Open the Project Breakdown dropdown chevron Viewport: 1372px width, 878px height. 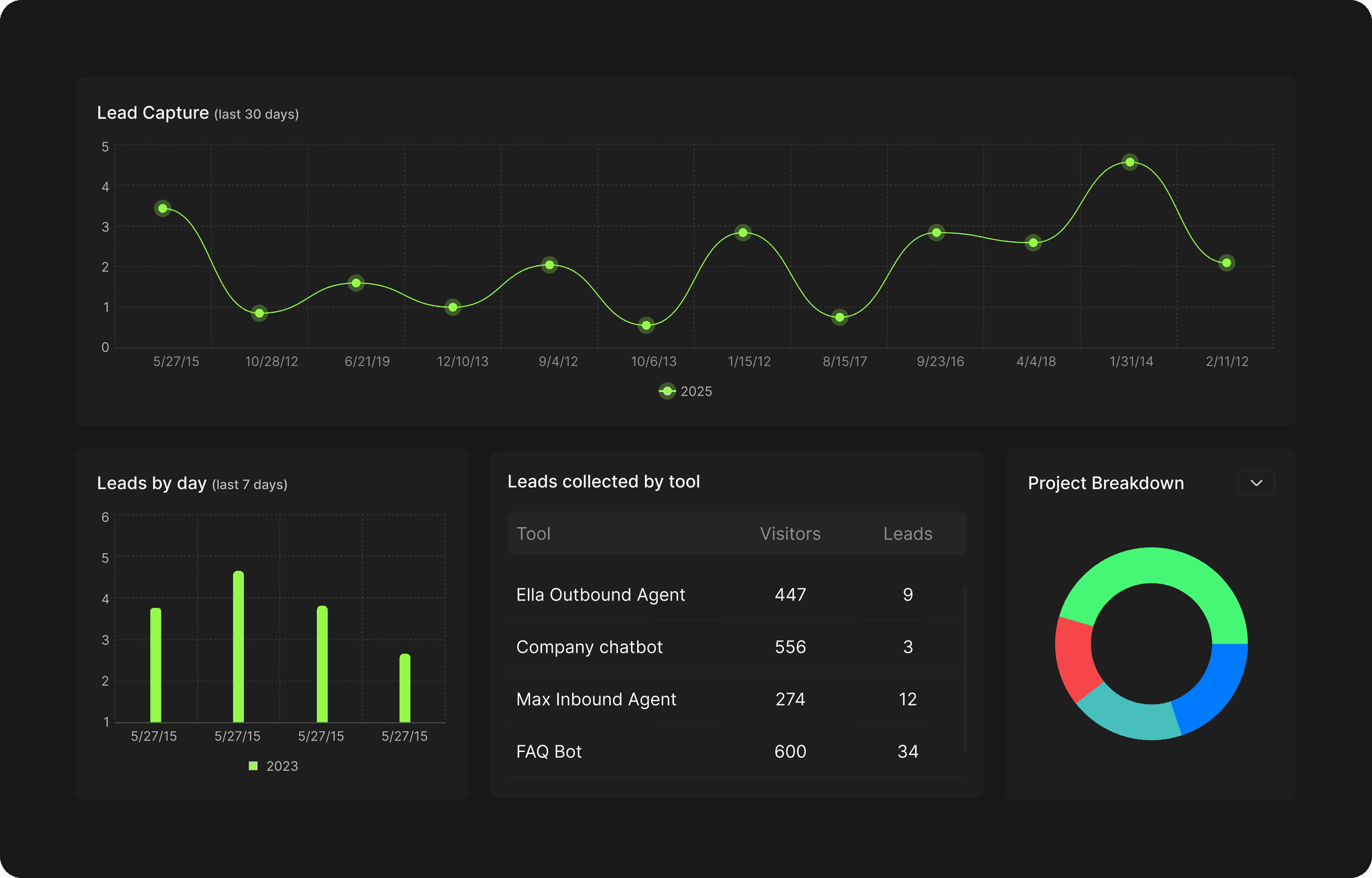pyautogui.click(x=1256, y=483)
